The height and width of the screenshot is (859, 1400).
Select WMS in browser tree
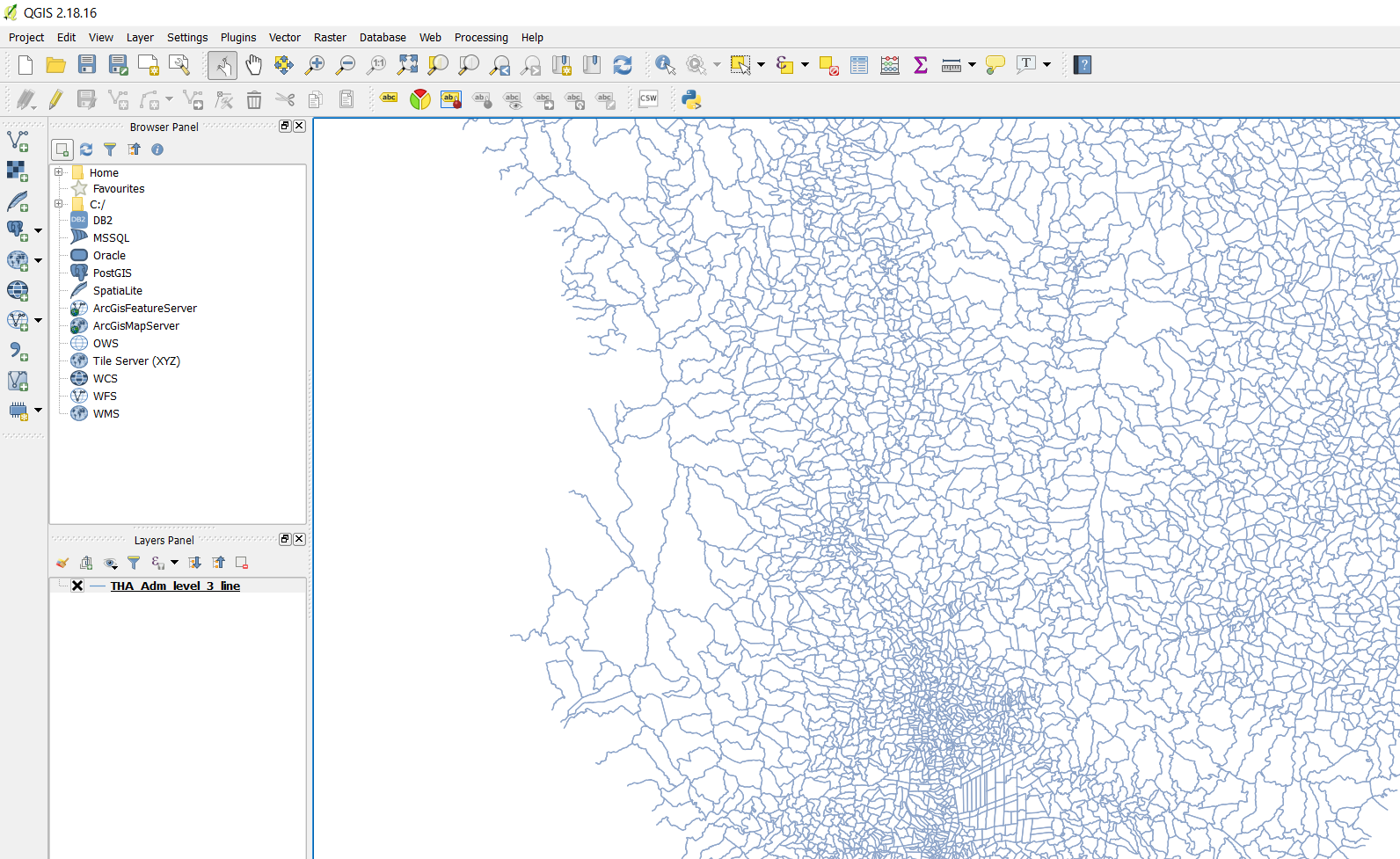[x=106, y=414]
